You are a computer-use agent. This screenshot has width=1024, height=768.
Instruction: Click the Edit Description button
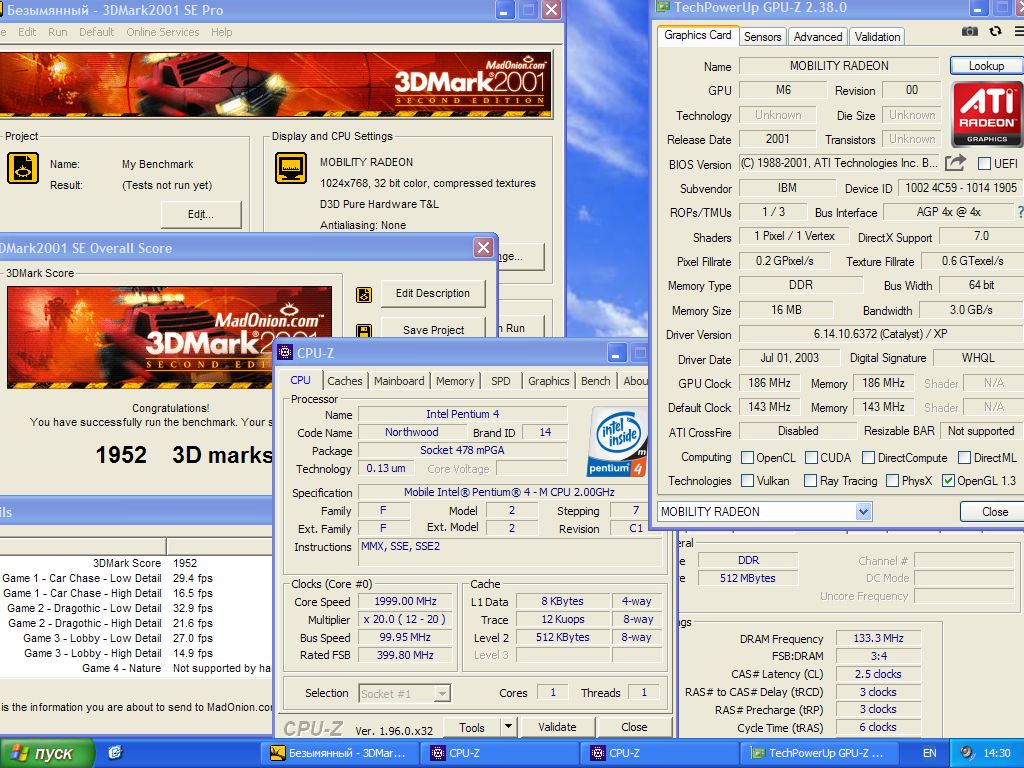432,293
